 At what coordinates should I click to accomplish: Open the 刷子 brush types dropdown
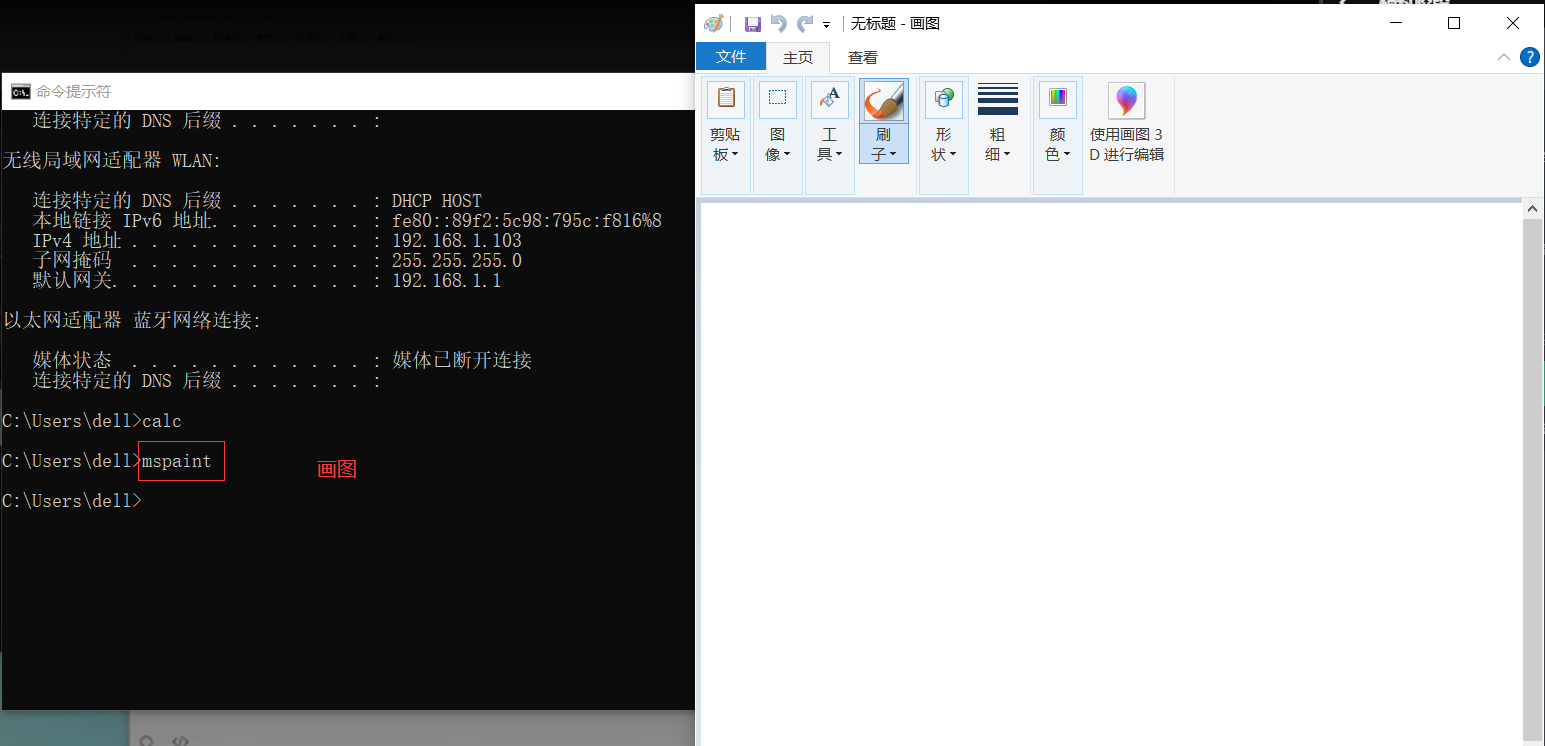point(884,144)
